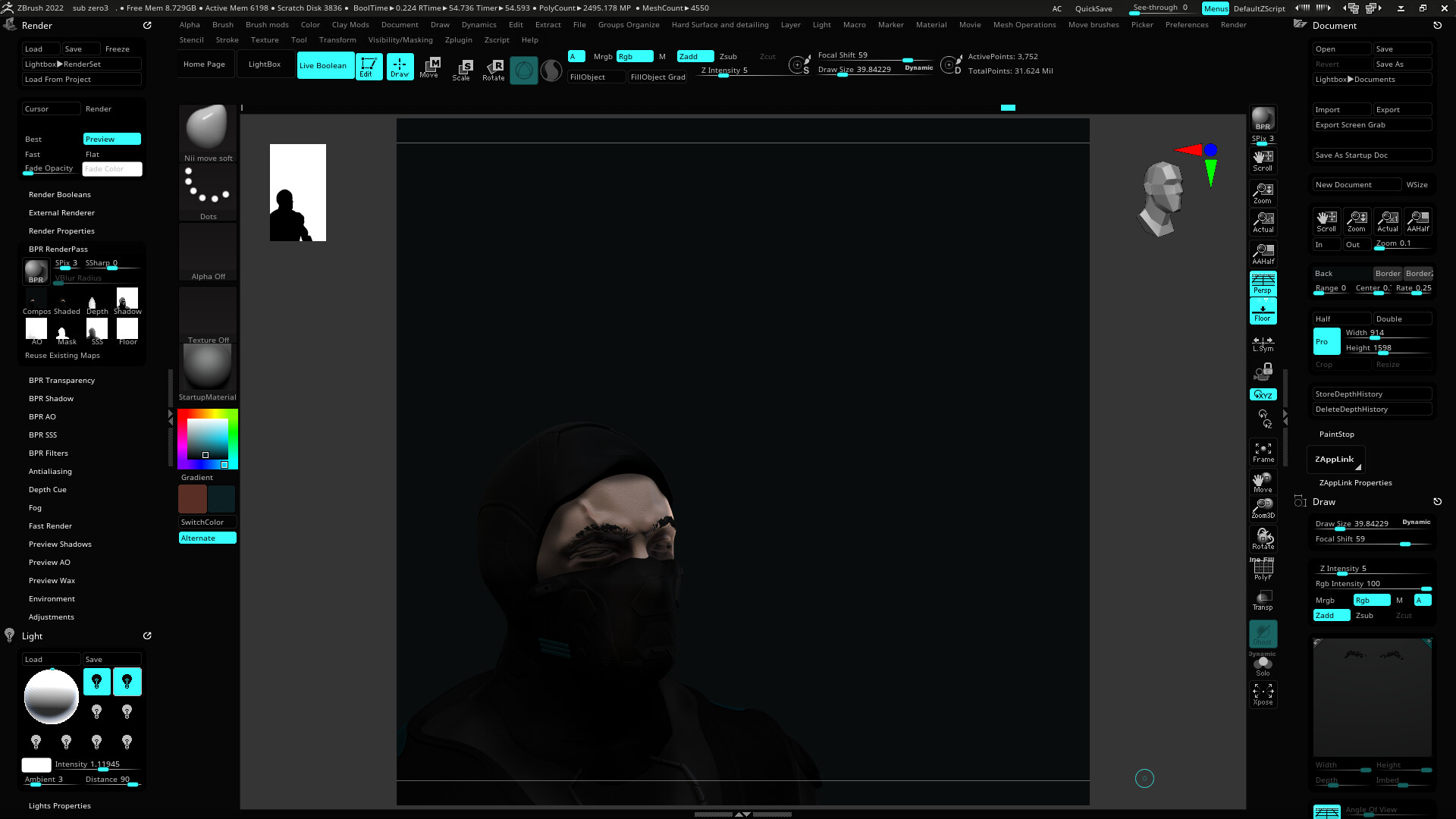1456x819 pixels.
Task: Enable Solo mode icon
Action: click(1263, 666)
